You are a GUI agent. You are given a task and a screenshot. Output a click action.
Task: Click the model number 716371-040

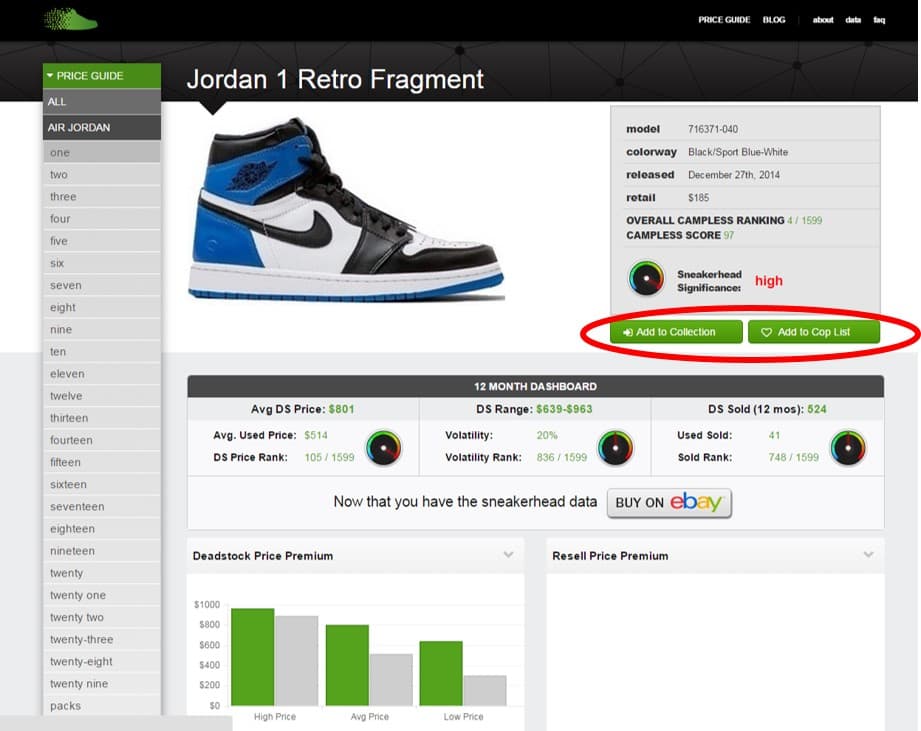(x=713, y=129)
